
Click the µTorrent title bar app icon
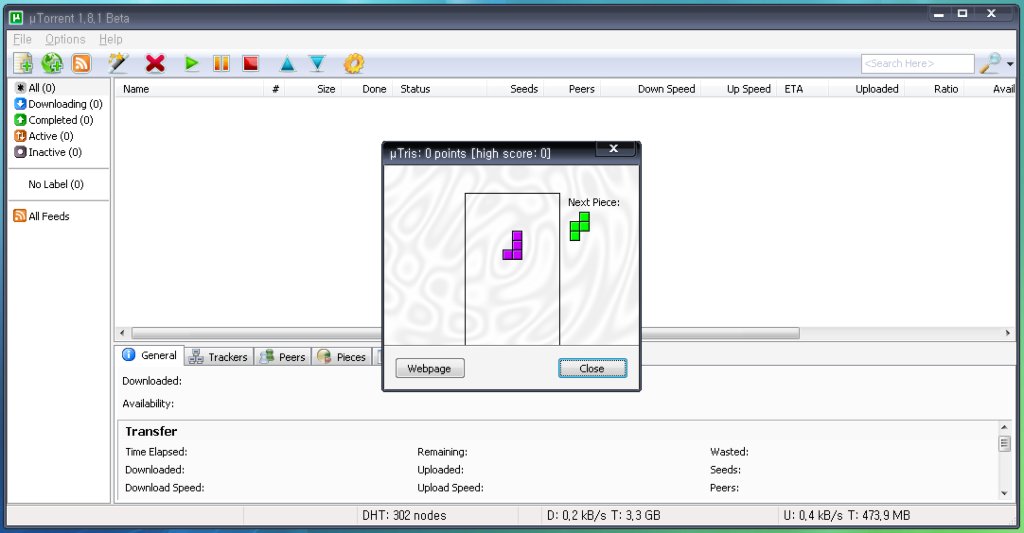click(x=16, y=18)
